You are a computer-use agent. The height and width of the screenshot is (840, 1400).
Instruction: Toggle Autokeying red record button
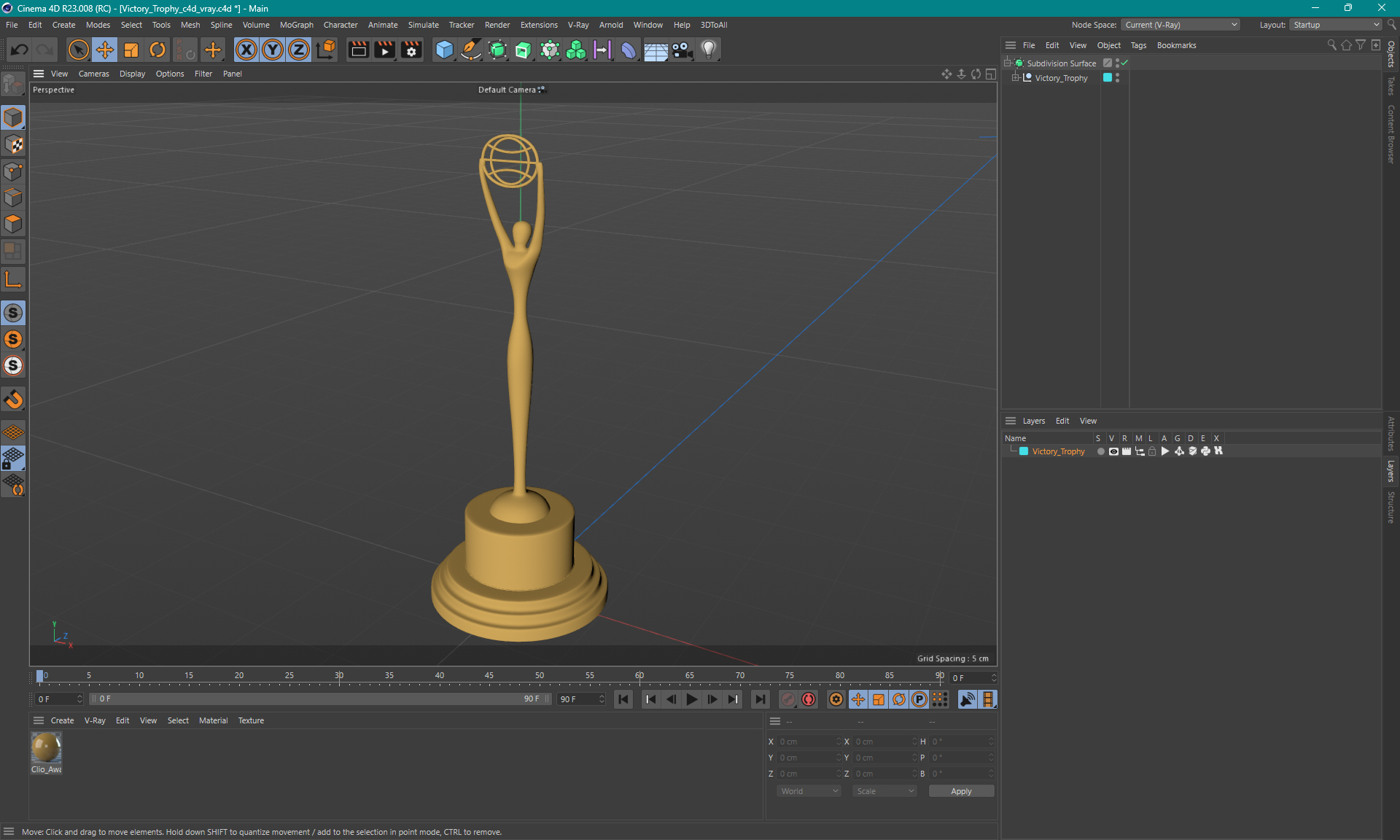click(x=809, y=699)
